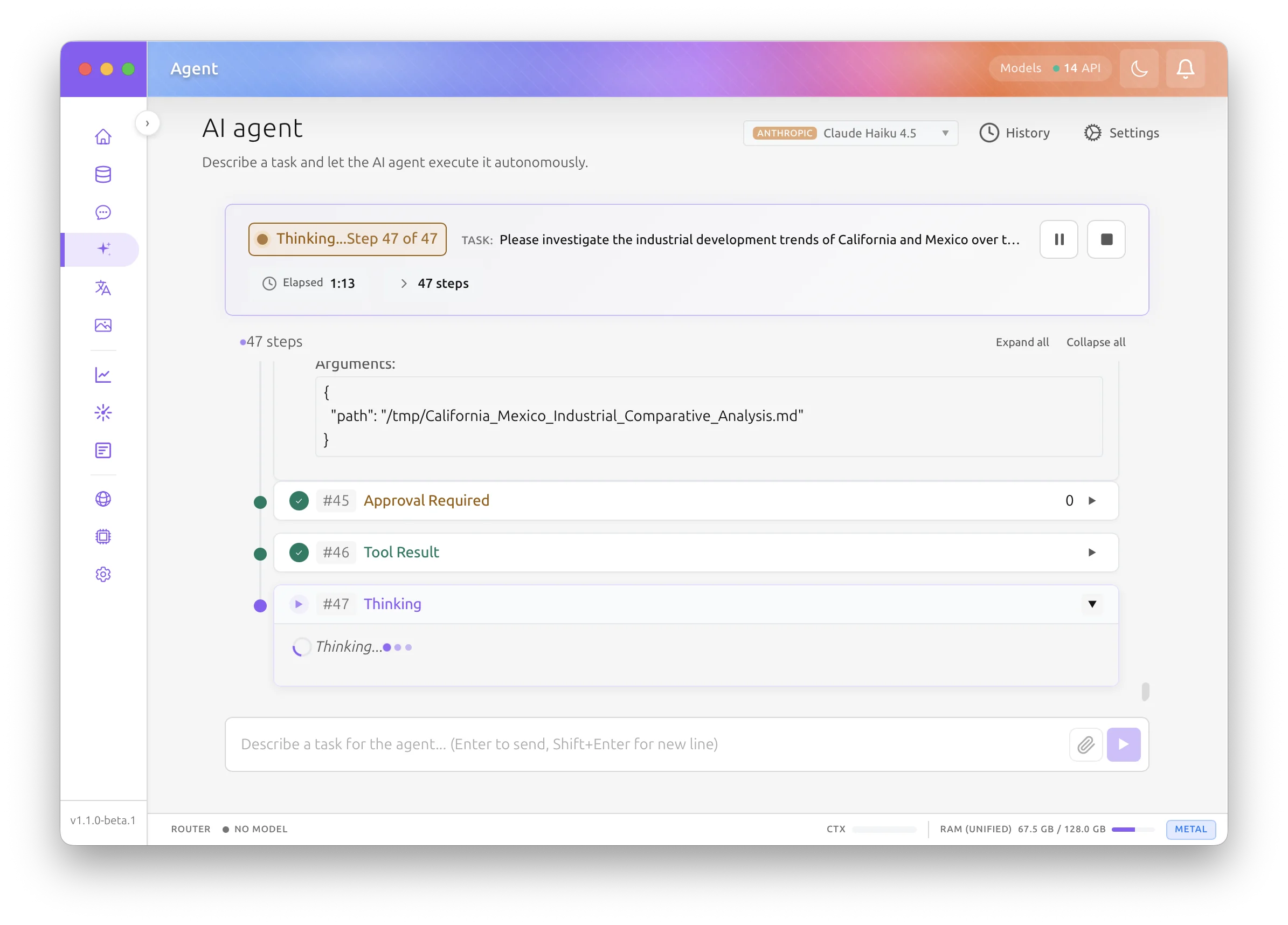The image size is (1288, 925).
Task: Open the analytics chart sidebar icon
Action: (103, 375)
